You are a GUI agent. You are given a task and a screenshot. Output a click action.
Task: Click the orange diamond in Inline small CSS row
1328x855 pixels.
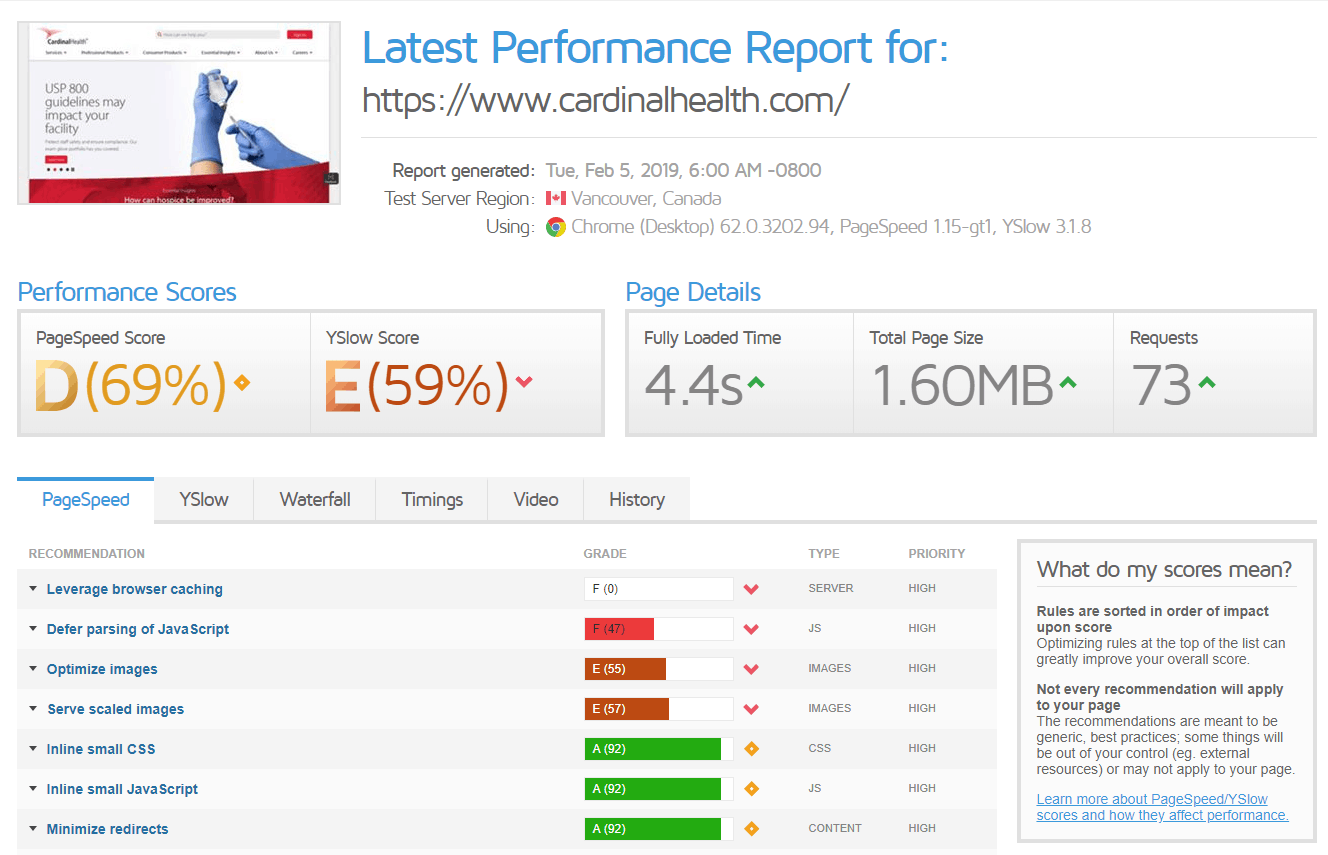pyautogui.click(x=751, y=748)
